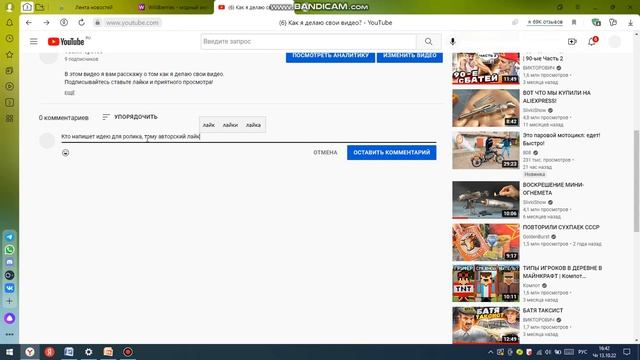Choose the suggestion лайки
Screen dimensions: 640x360
pyautogui.click(x=230, y=125)
